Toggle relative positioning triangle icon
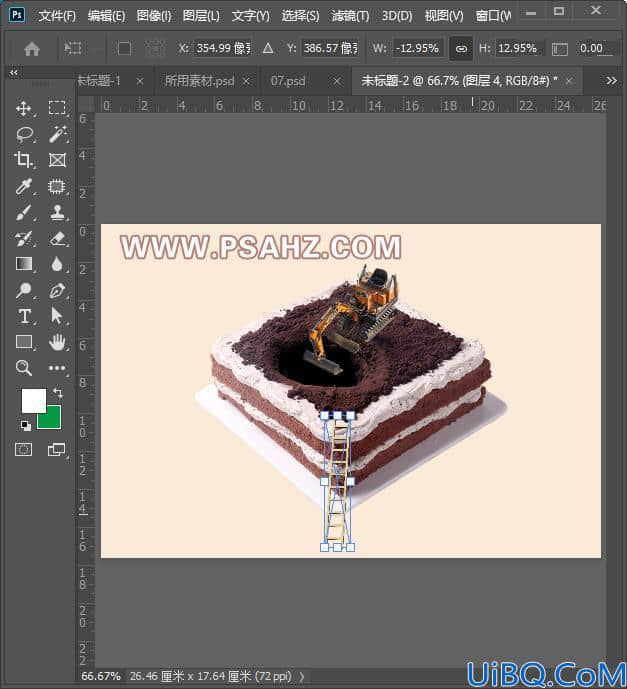This screenshot has width=627, height=689. (268, 48)
